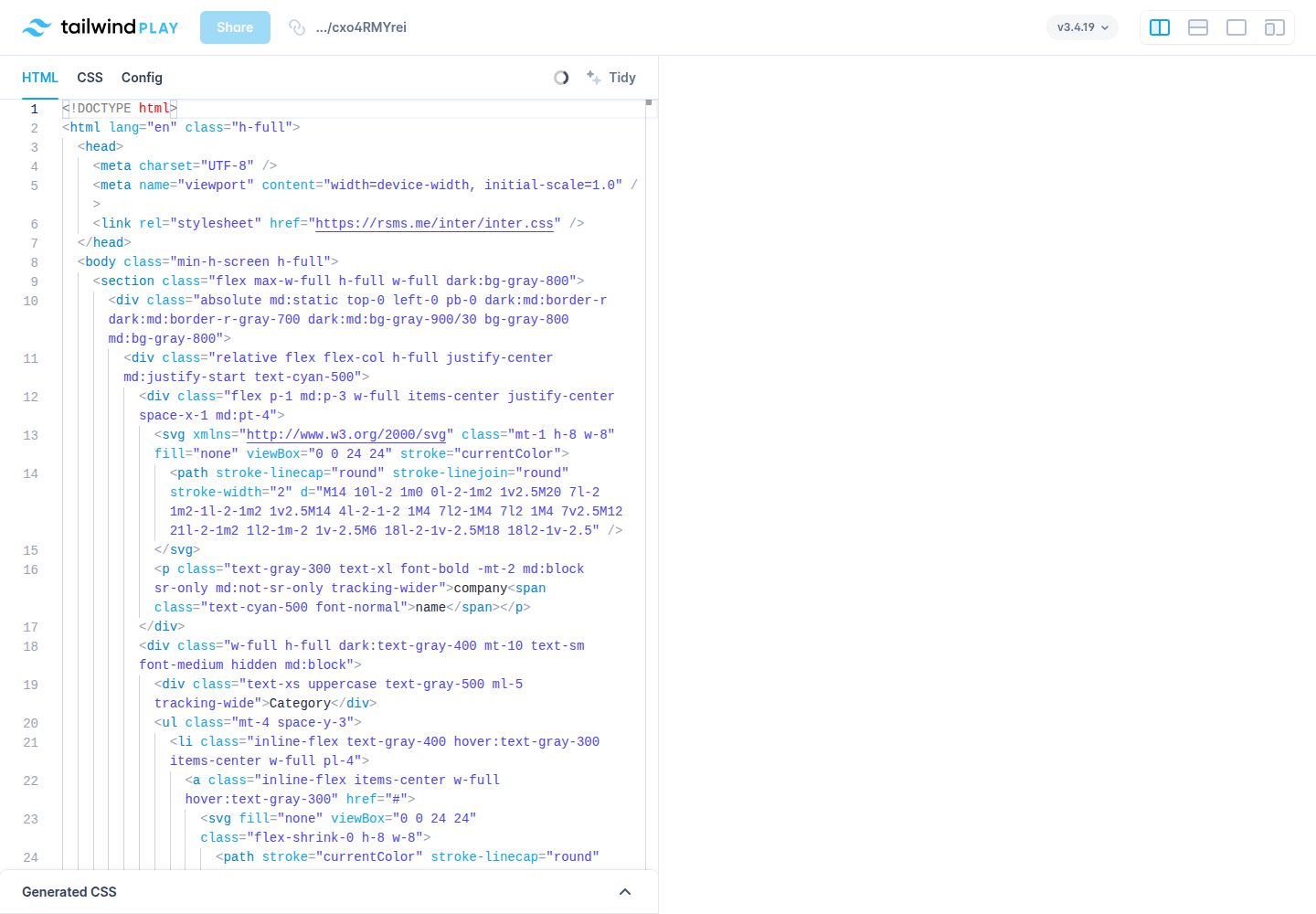Click the closing </svg> tag

click(177, 549)
